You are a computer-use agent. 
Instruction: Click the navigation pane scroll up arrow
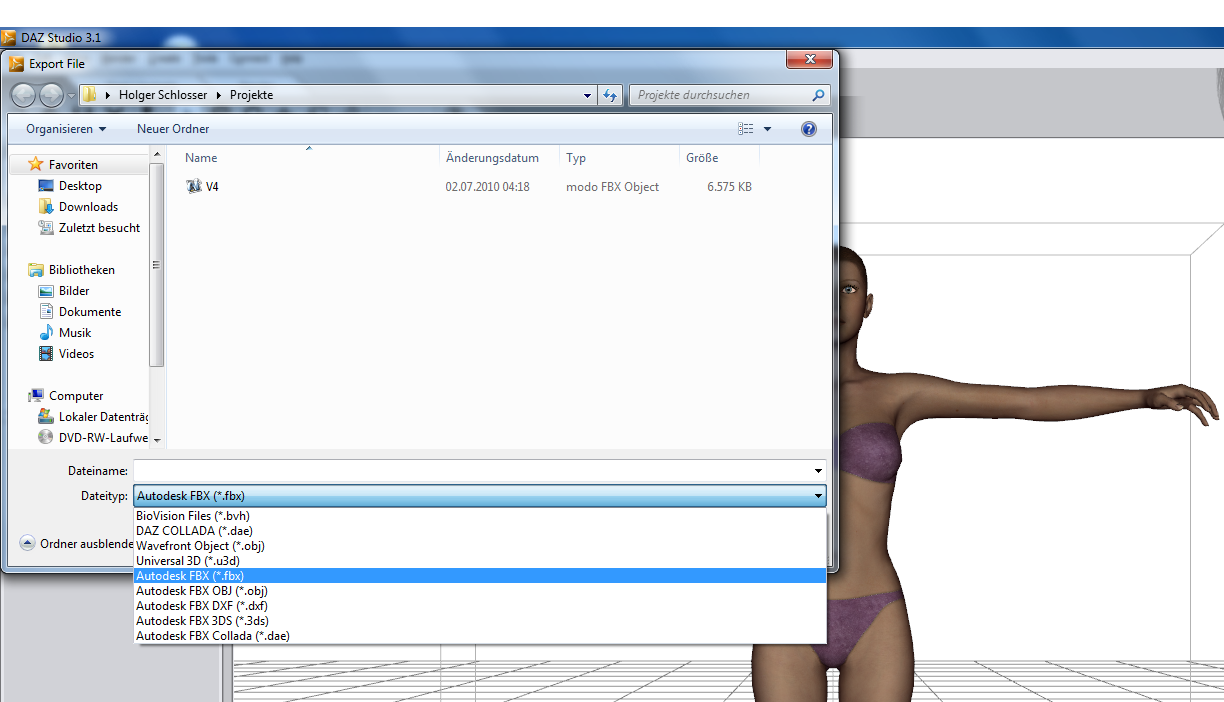click(x=157, y=154)
